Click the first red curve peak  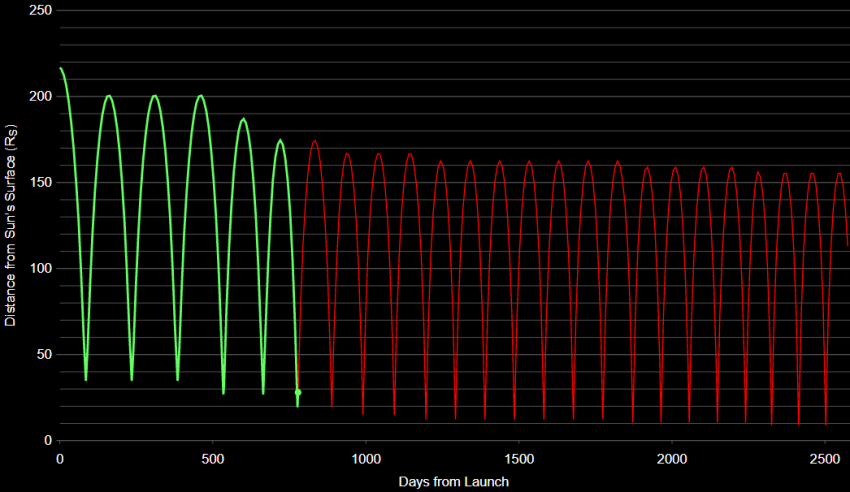click(x=314, y=141)
